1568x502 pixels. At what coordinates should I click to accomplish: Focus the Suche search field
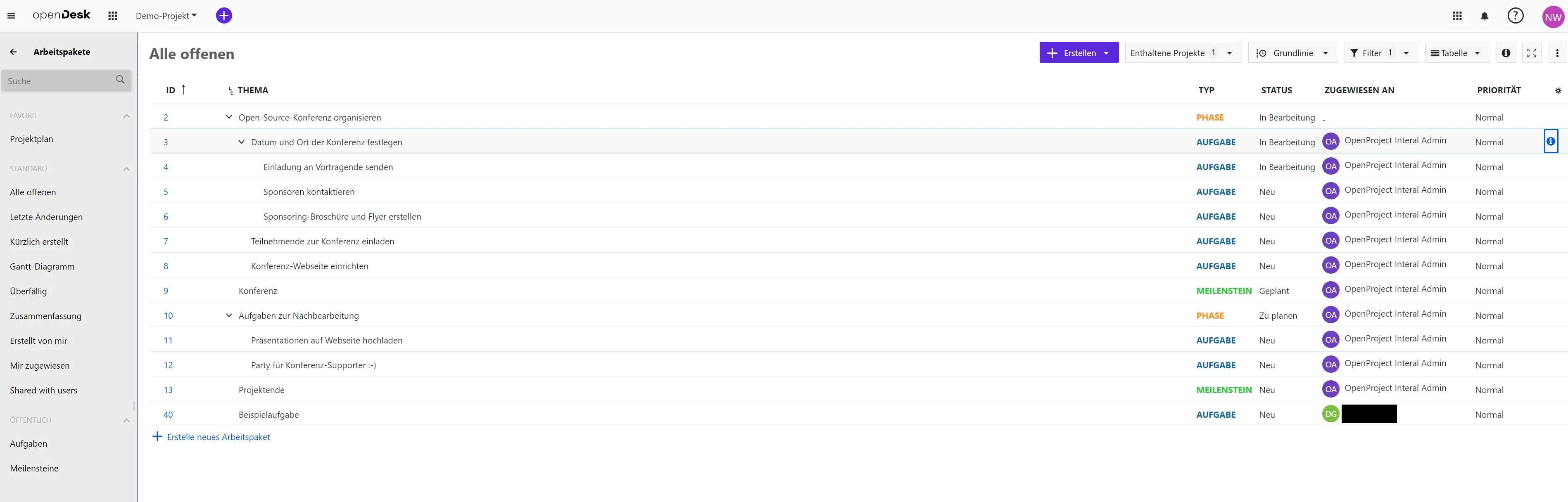tap(59, 81)
